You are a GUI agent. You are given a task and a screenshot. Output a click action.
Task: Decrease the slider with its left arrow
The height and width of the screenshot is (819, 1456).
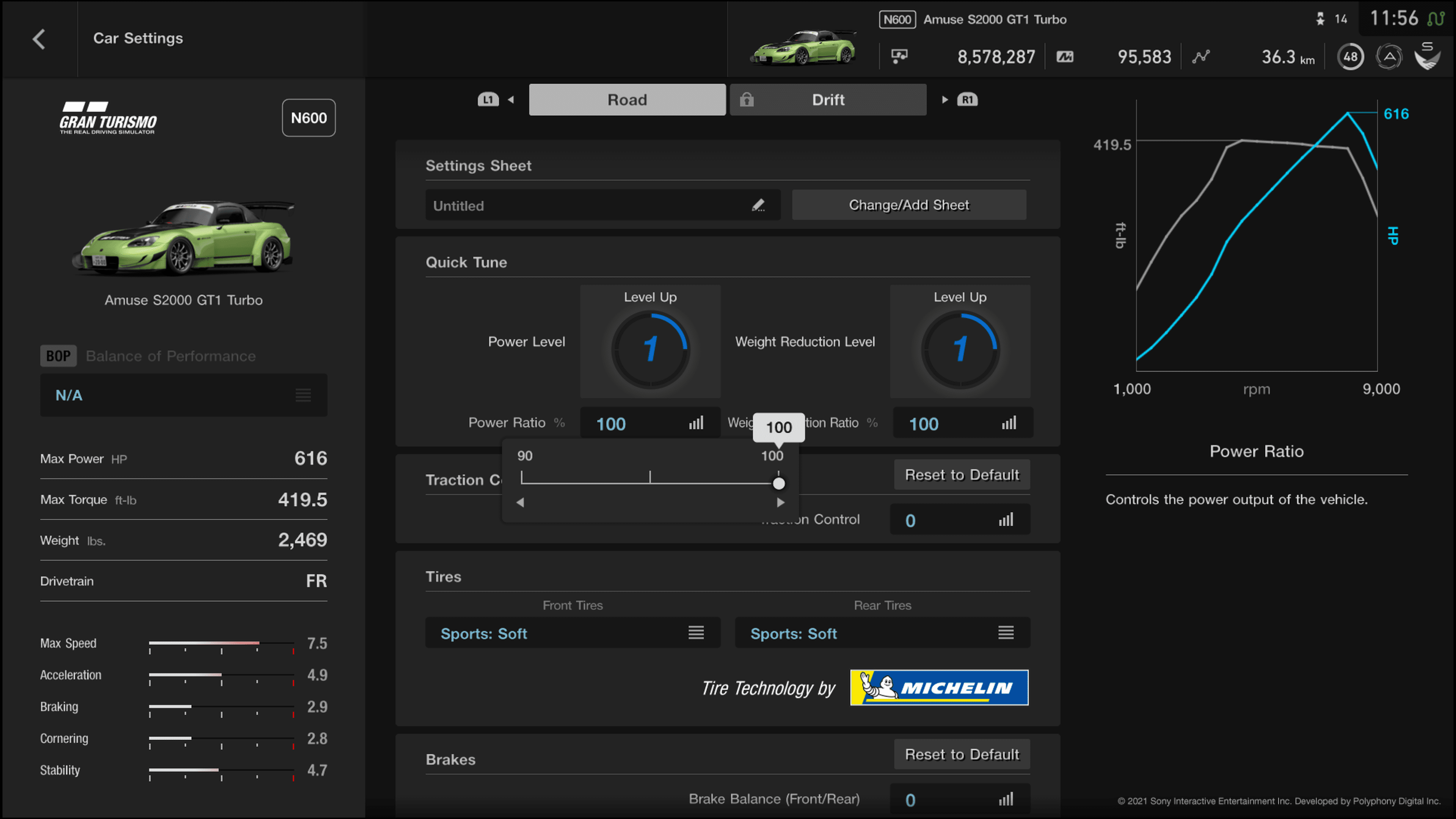pyautogui.click(x=520, y=502)
